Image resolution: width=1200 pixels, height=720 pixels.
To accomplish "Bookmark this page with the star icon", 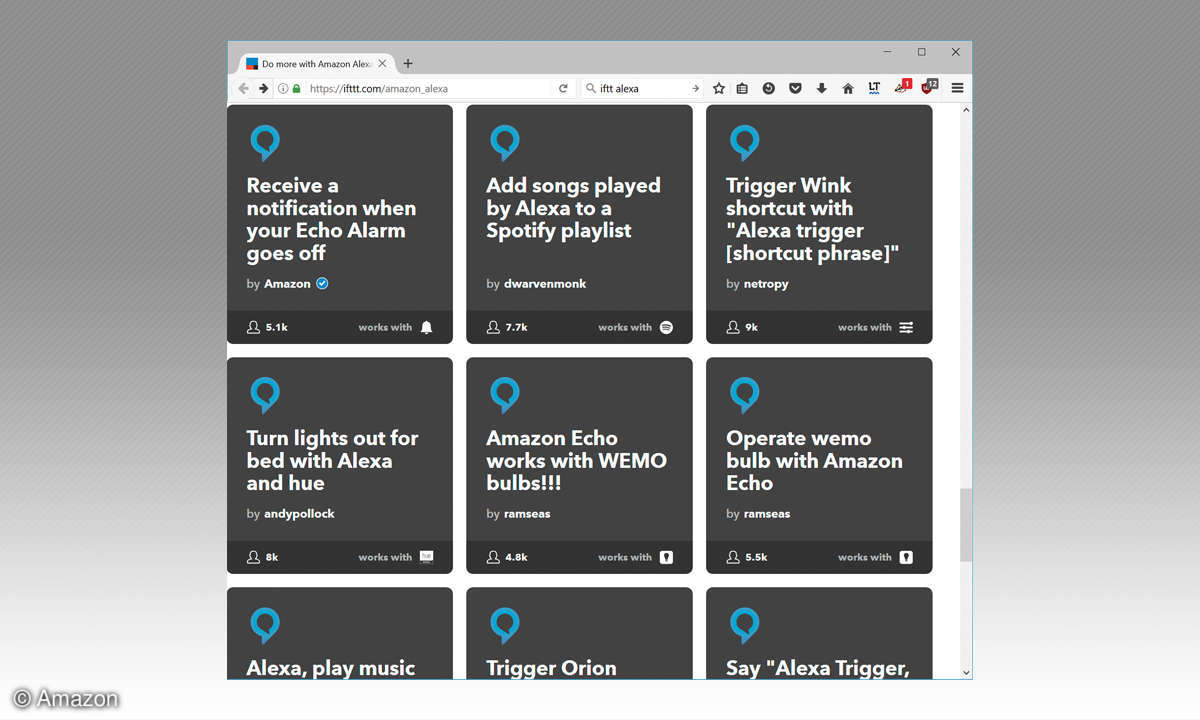I will [x=718, y=88].
